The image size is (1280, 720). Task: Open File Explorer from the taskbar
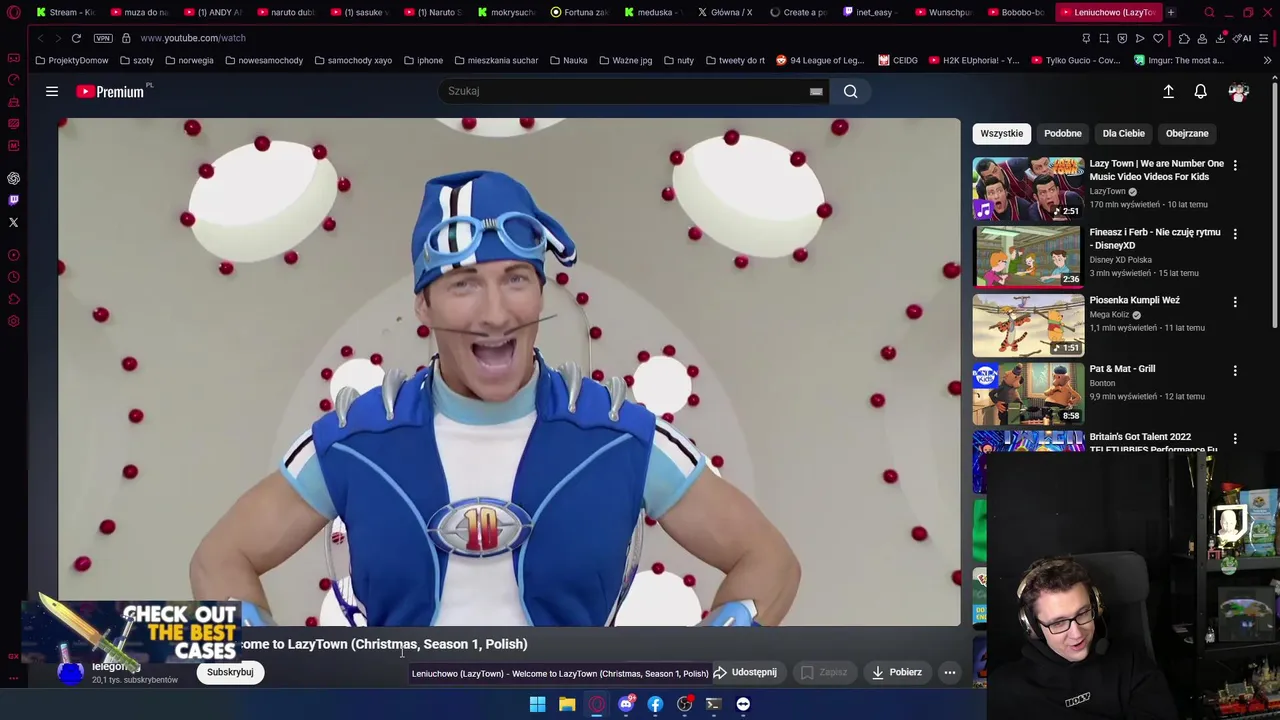[x=567, y=704]
